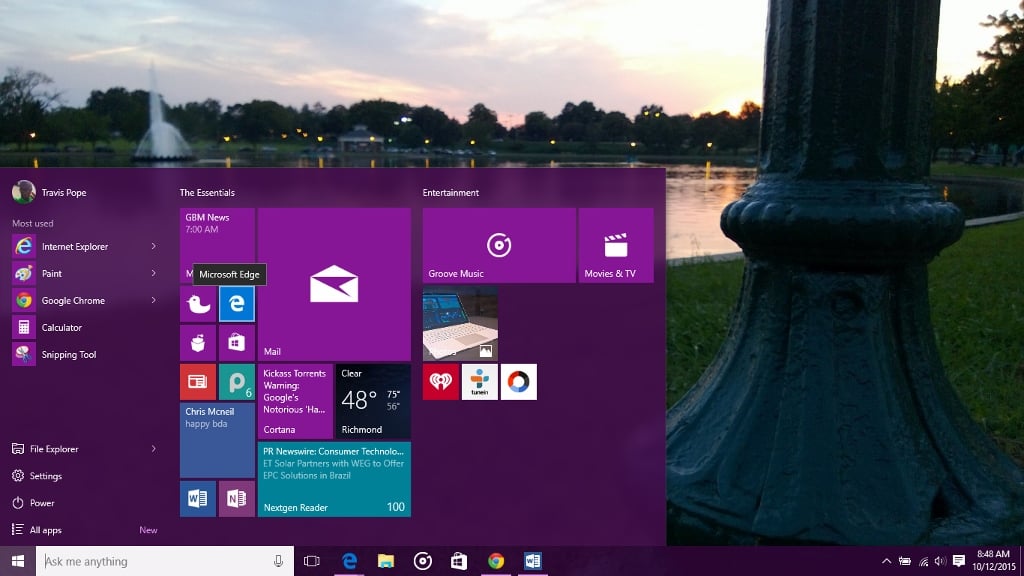The image size is (1024, 576).
Task: Launch Groove Music from the Entertainment group
Action: coord(497,243)
